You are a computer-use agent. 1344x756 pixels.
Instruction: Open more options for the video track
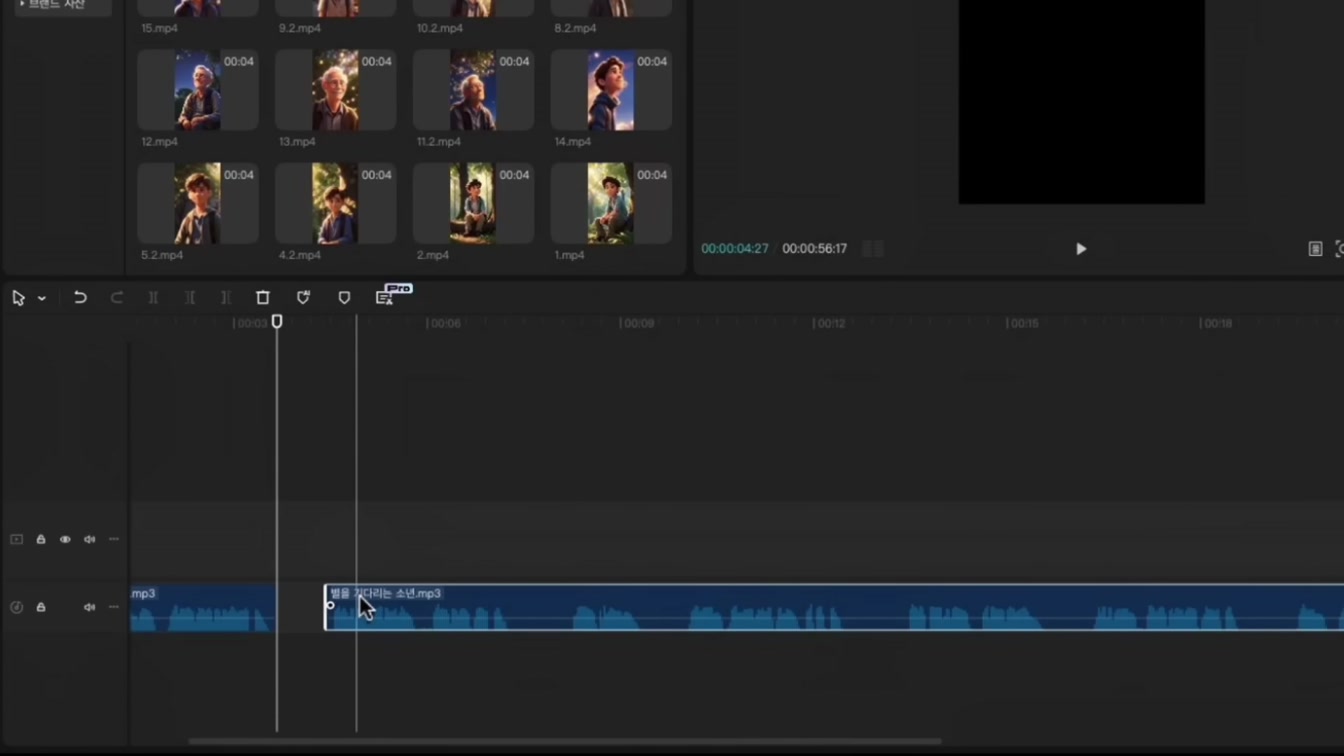point(114,539)
